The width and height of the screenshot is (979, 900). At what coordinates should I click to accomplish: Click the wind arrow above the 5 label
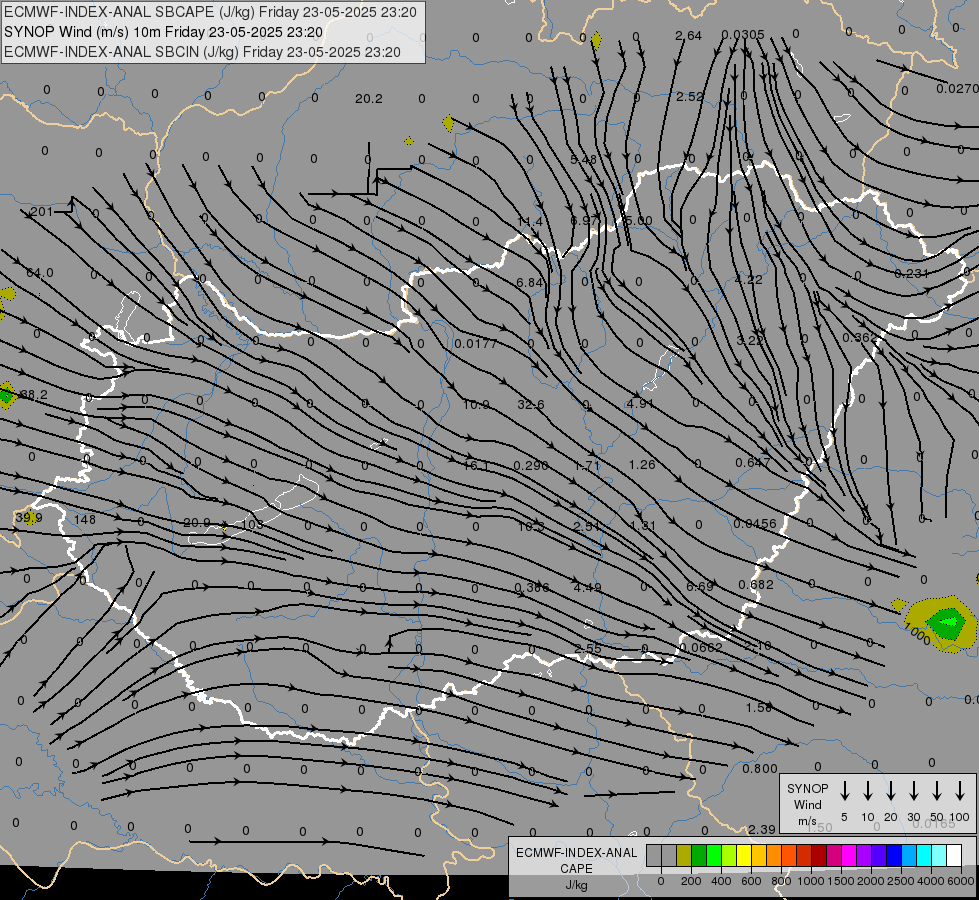tap(845, 790)
